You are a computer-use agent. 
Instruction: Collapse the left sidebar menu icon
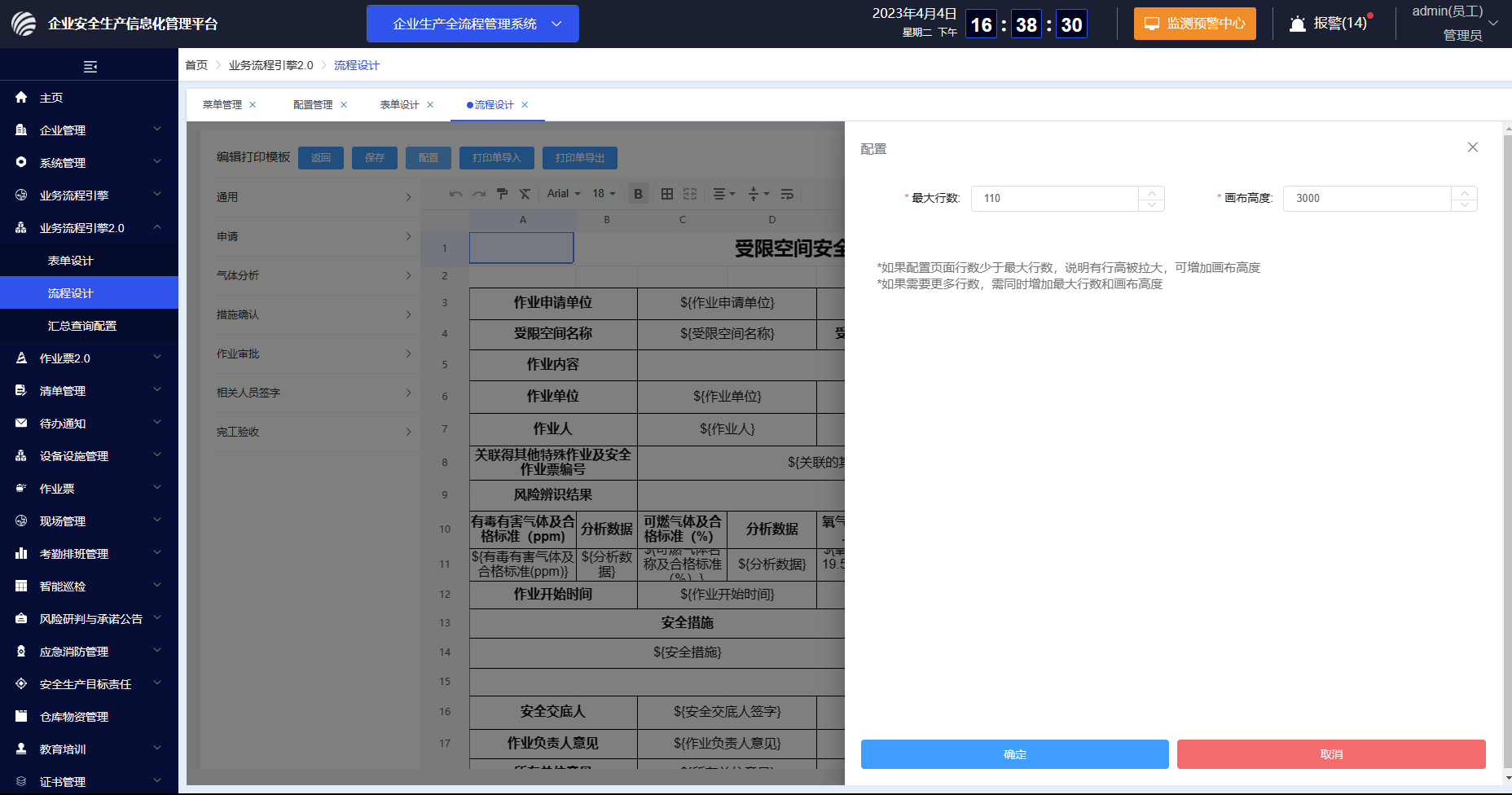point(90,67)
